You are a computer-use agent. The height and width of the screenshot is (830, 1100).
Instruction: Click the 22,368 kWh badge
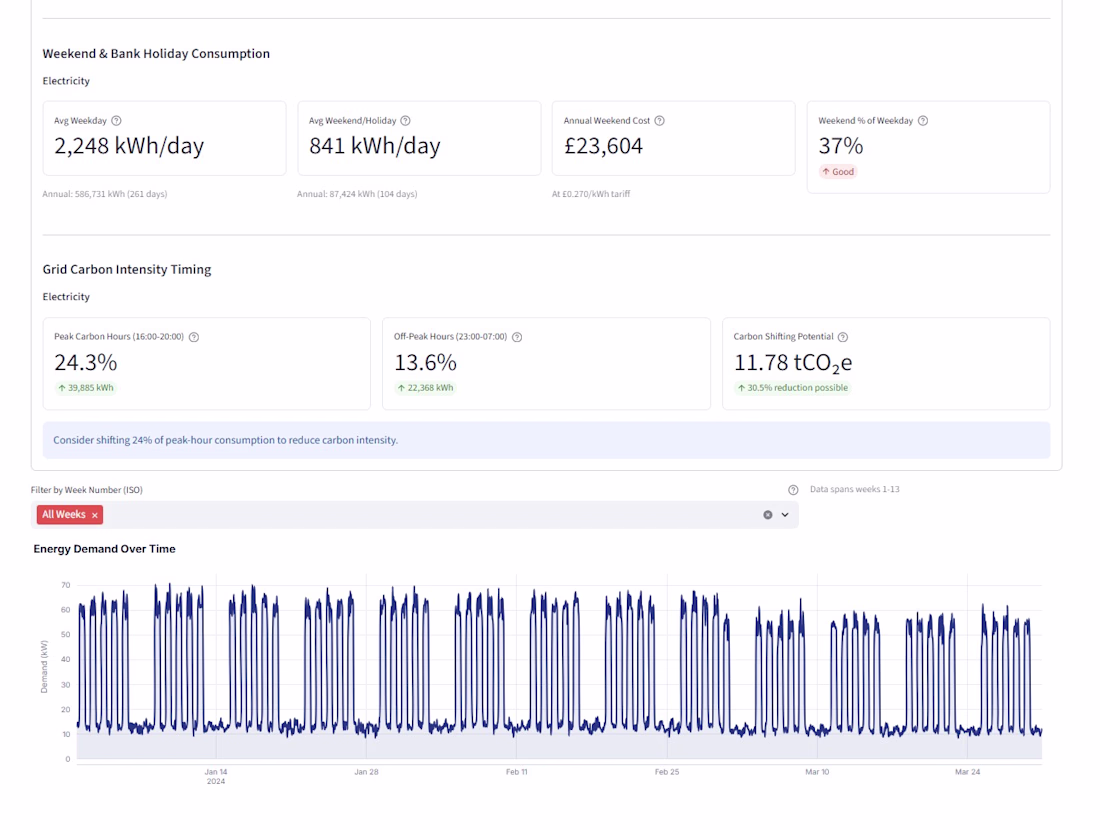pos(425,388)
